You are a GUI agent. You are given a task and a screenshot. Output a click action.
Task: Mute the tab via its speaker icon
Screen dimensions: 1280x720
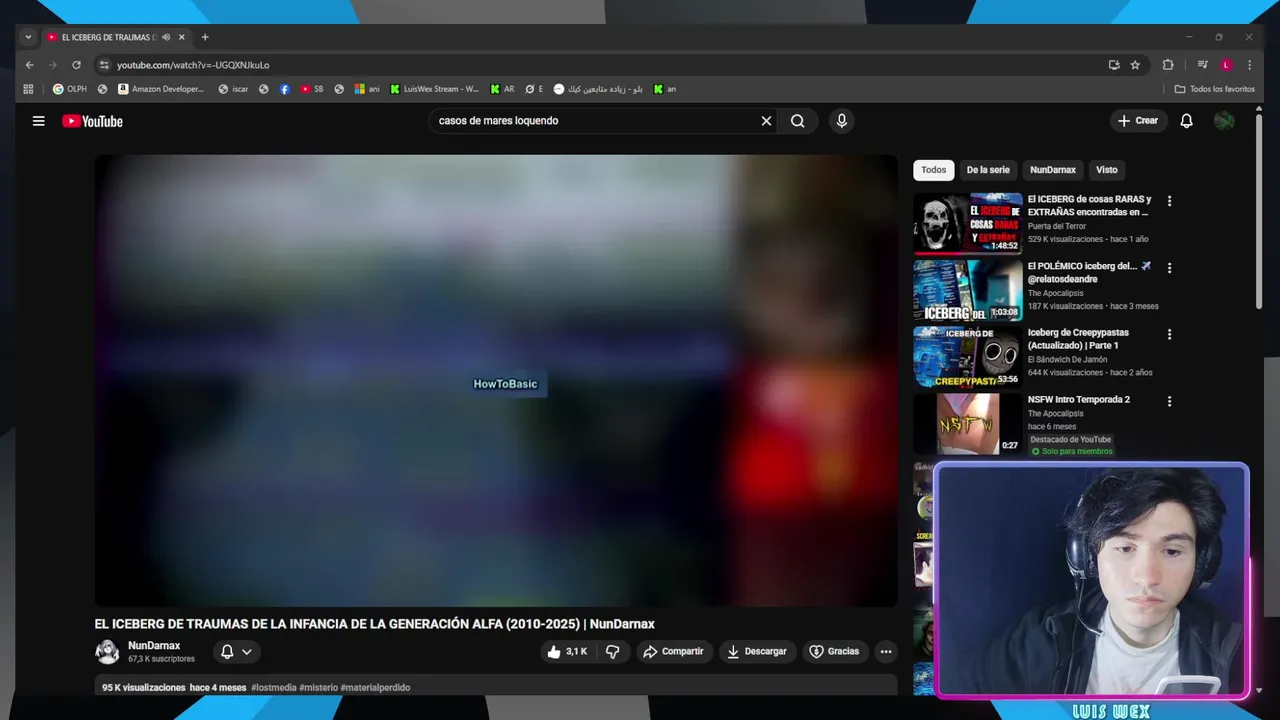click(166, 37)
